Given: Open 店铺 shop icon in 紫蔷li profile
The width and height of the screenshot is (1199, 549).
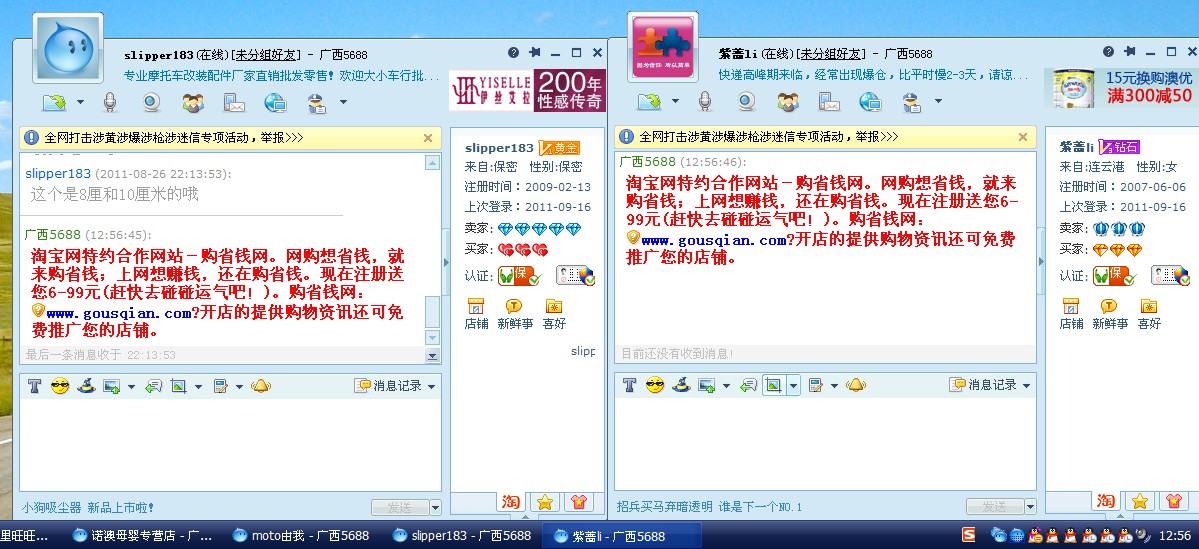Looking at the screenshot, I should tap(1071, 313).
